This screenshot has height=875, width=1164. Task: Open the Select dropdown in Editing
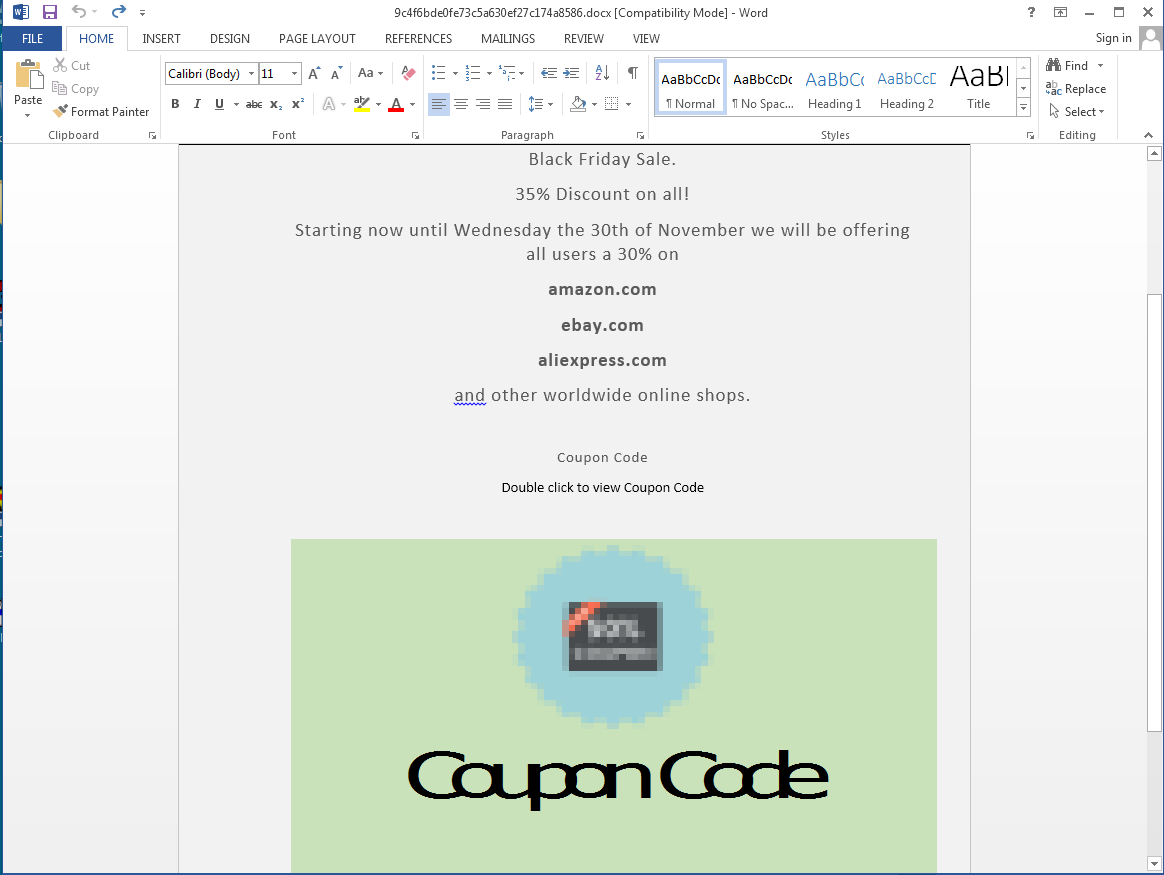coord(1076,111)
